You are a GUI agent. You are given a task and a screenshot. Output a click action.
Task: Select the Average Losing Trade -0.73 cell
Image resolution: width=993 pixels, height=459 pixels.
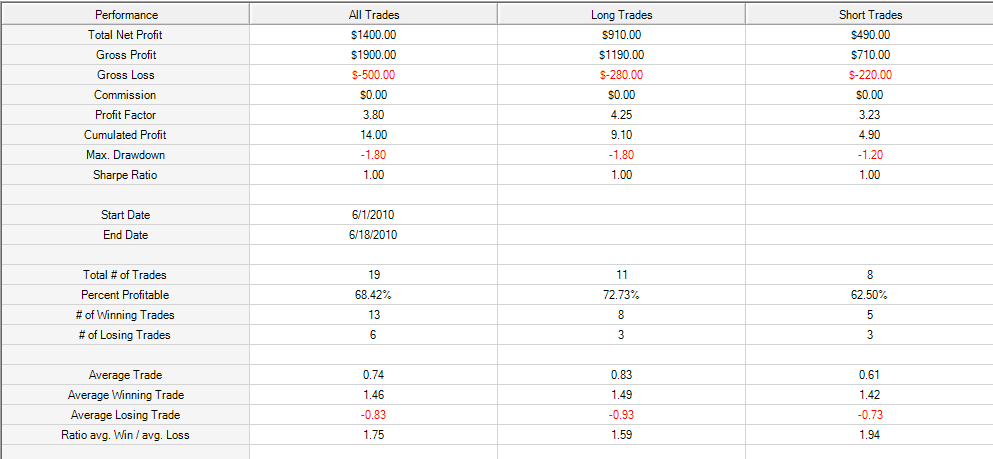click(x=870, y=415)
